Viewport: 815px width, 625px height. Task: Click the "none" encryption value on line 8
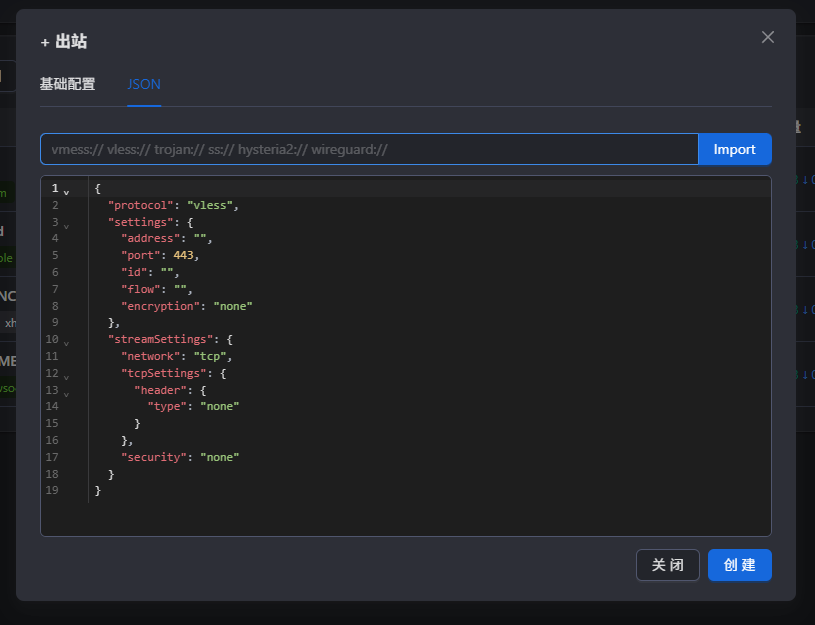(233, 306)
